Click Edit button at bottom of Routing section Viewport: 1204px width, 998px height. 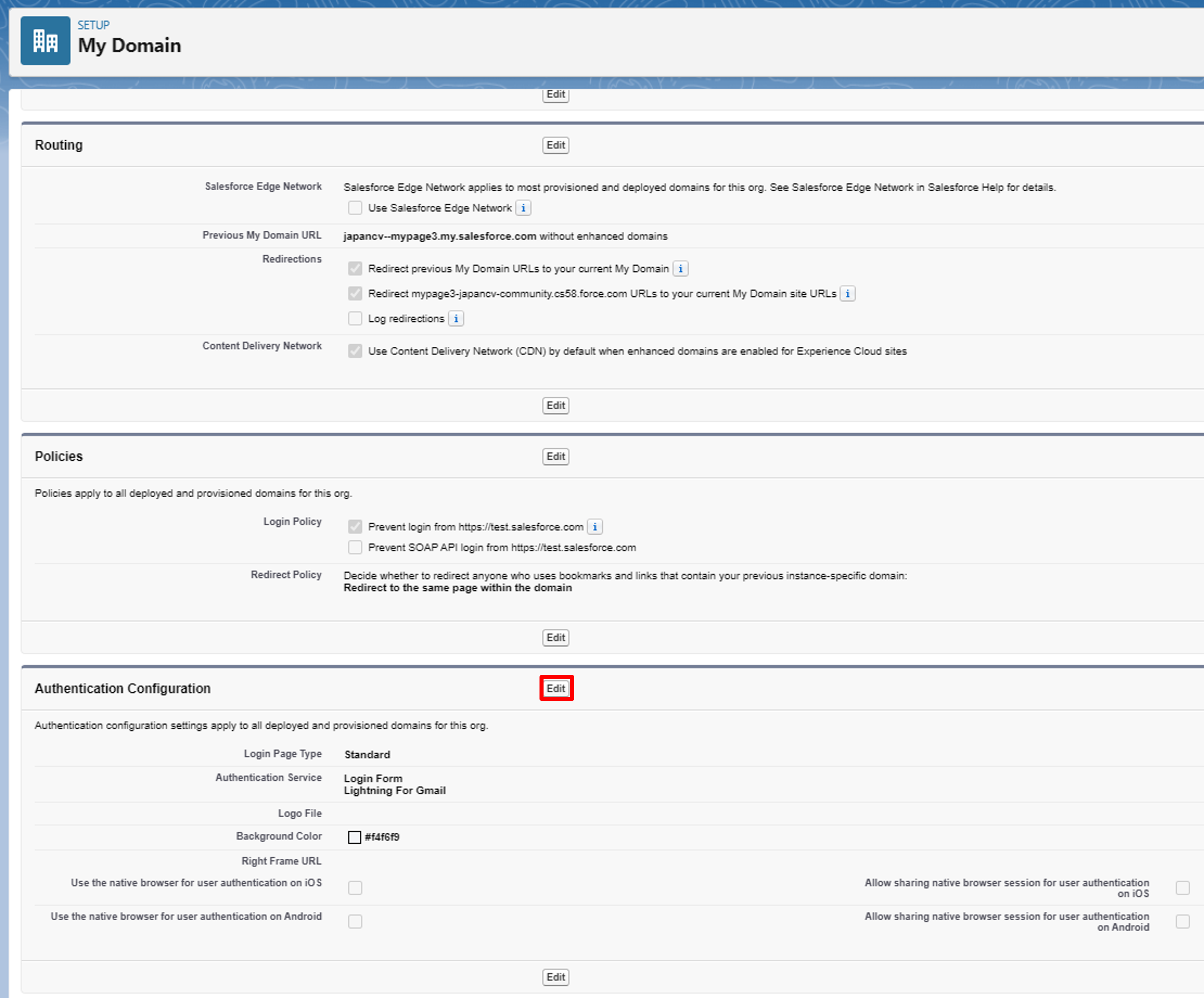click(556, 405)
